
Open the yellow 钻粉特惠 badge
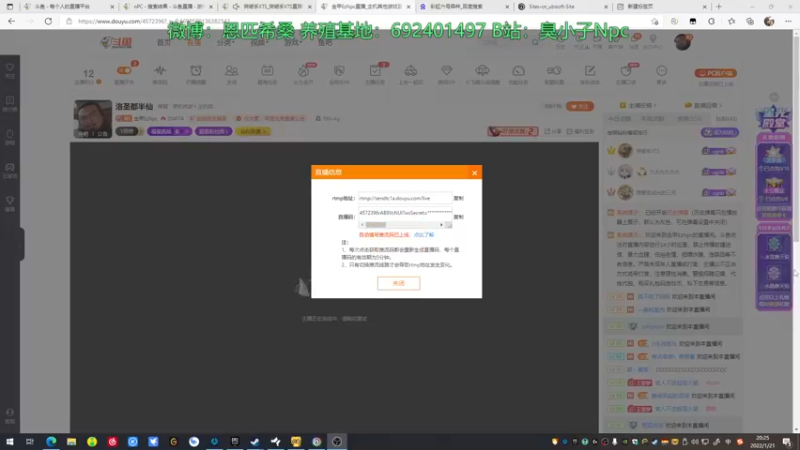[x=253, y=131]
